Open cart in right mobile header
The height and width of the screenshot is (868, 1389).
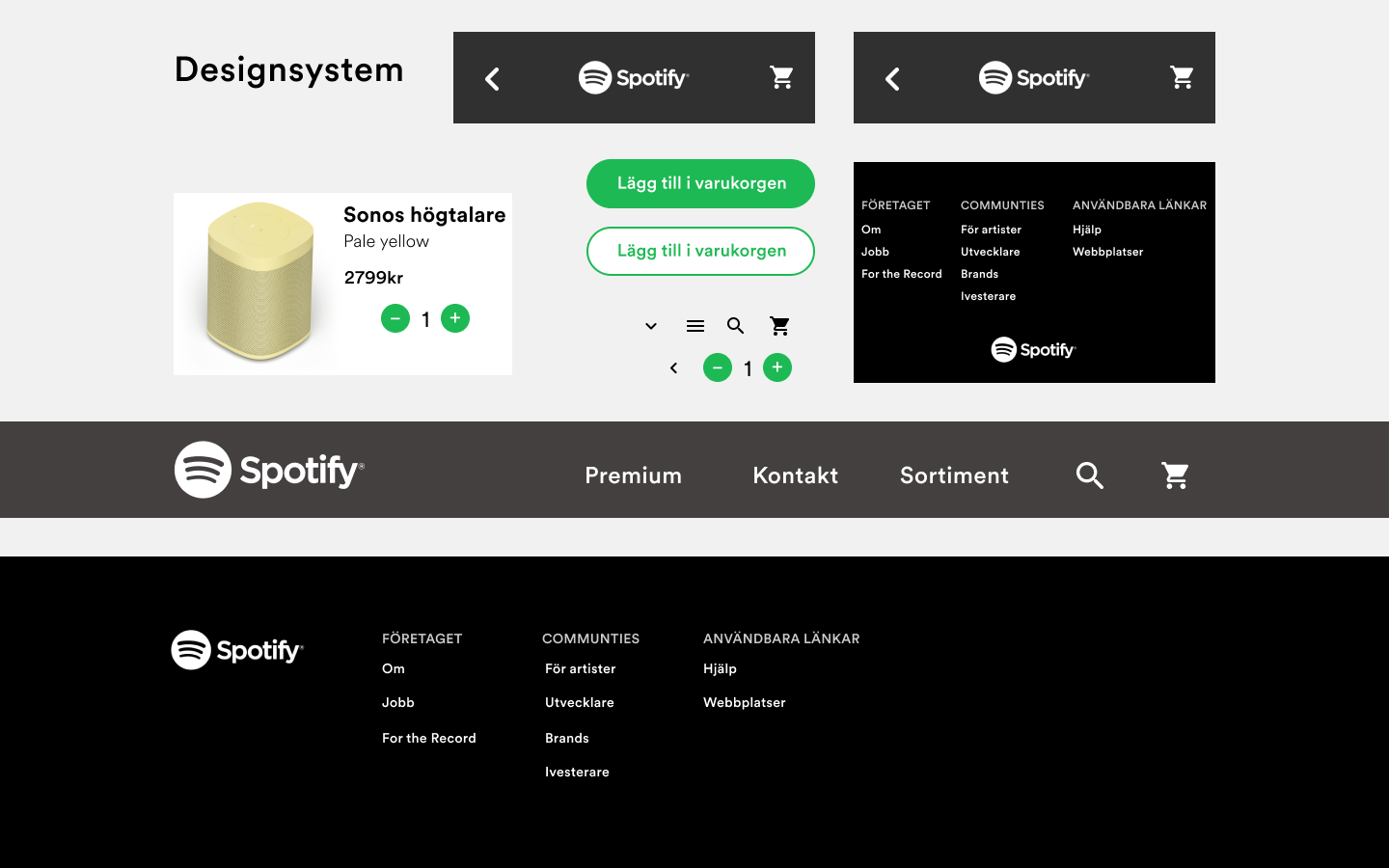[x=1182, y=77]
